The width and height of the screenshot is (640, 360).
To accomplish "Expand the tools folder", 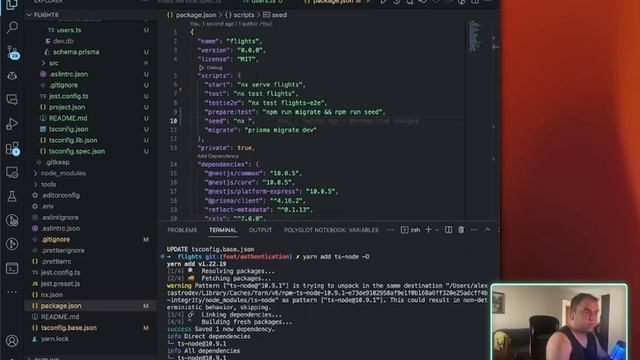I will tap(48, 184).
